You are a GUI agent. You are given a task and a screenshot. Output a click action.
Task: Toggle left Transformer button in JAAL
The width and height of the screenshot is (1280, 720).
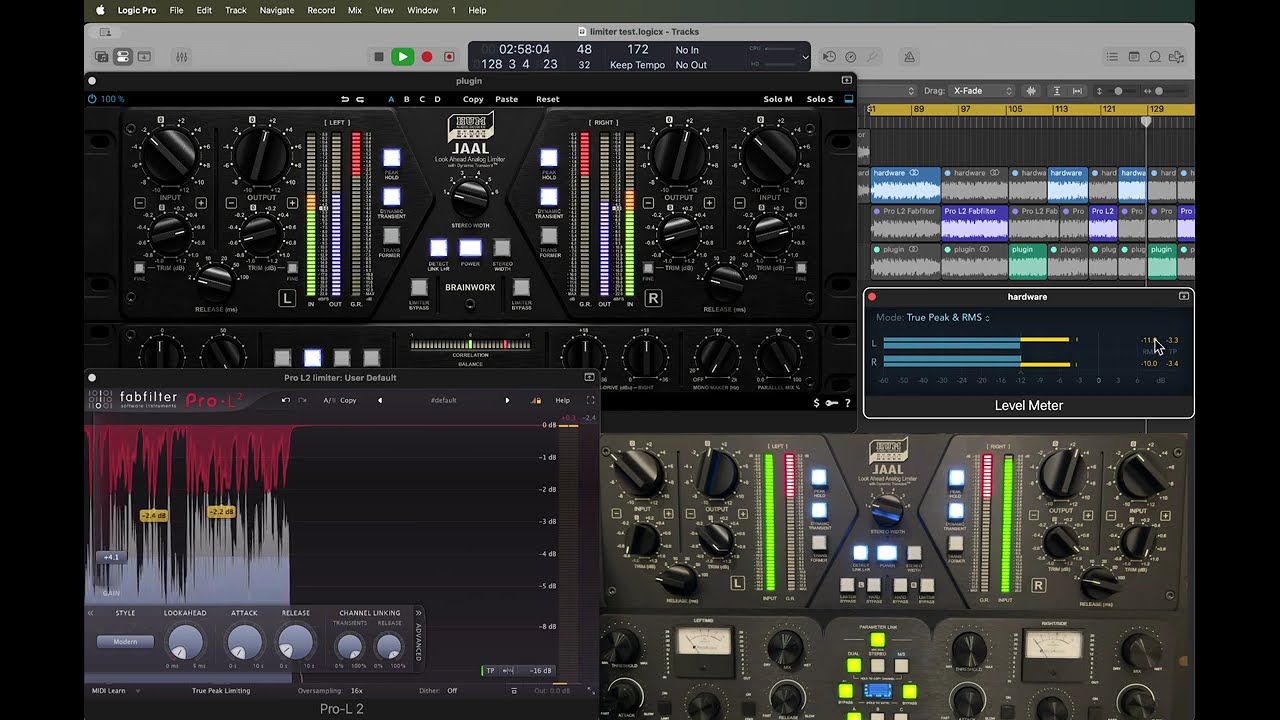tap(391, 236)
